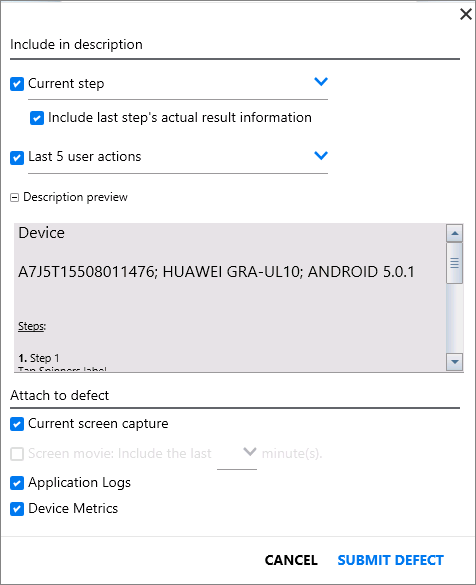Expand the Current step chevron
476x585 pixels.
pos(321,81)
